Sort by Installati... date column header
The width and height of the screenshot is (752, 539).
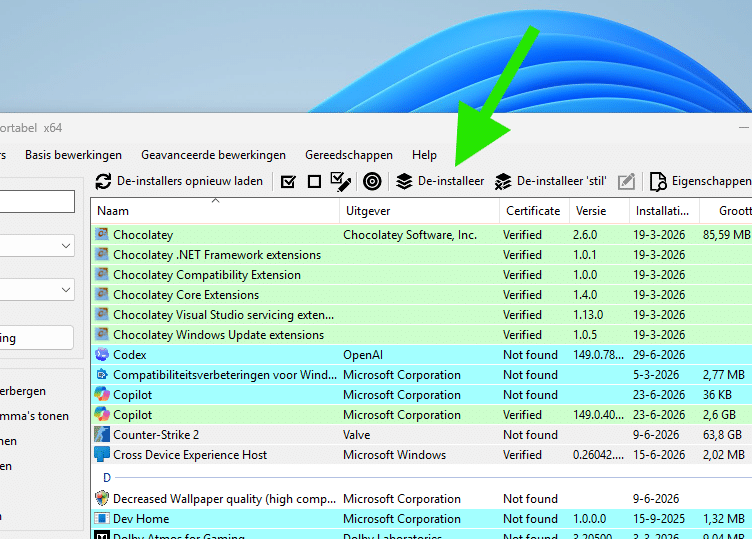[x=665, y=211]
